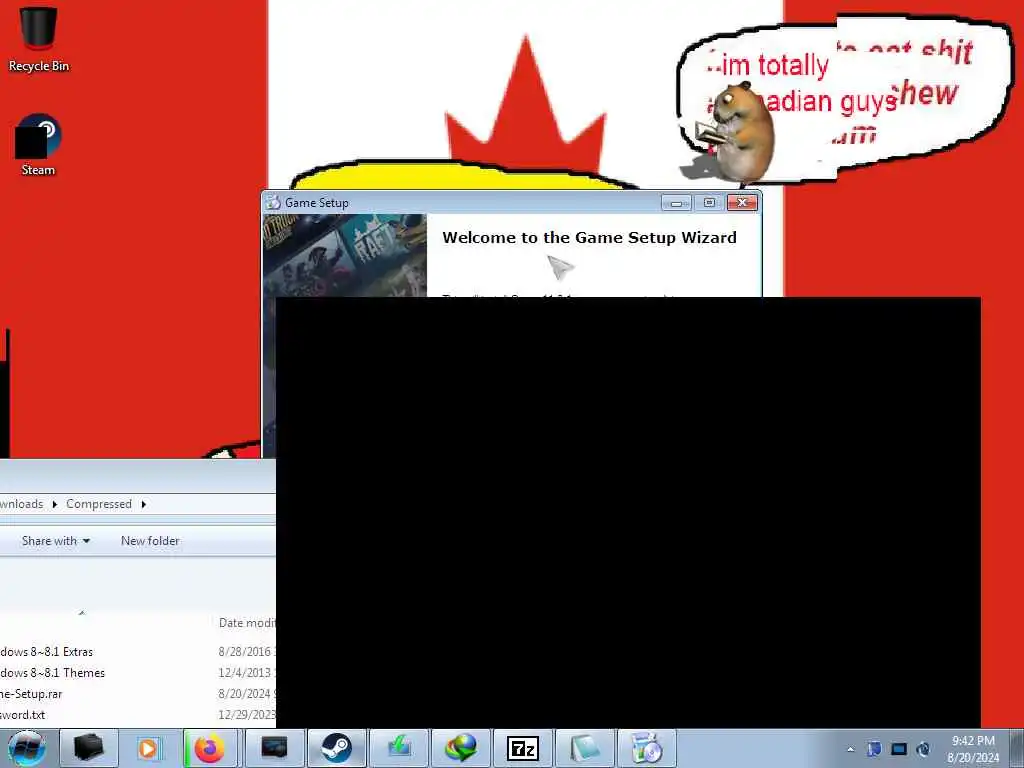Click the 8/20/2024 date cell in Explorer
Image resolution: width=1024 pixels, height=768 pixels.
tap(246, 694)
